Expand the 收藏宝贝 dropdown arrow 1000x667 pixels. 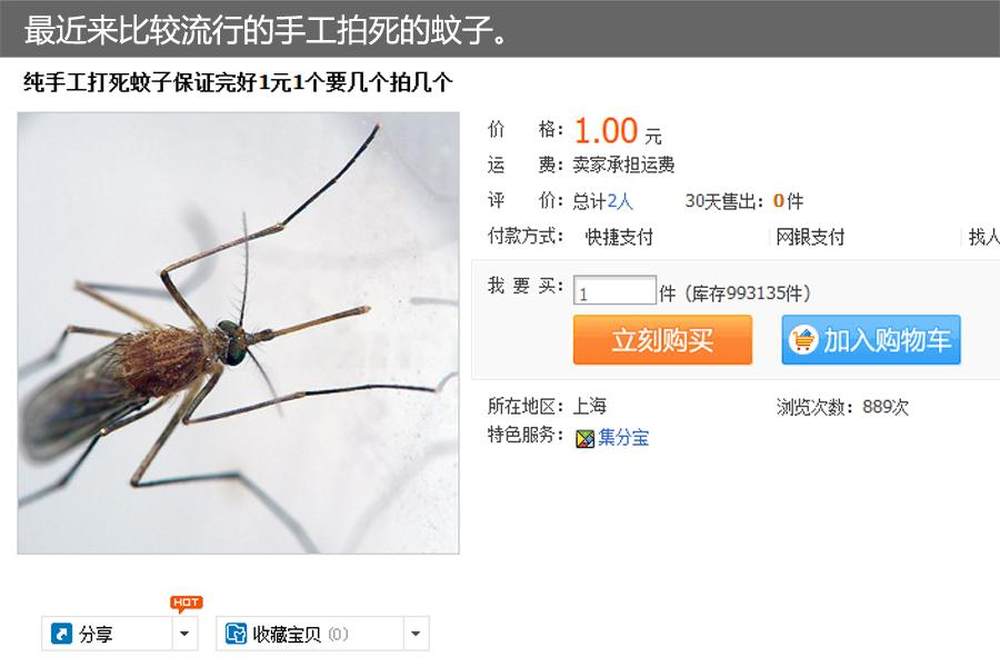416,633
